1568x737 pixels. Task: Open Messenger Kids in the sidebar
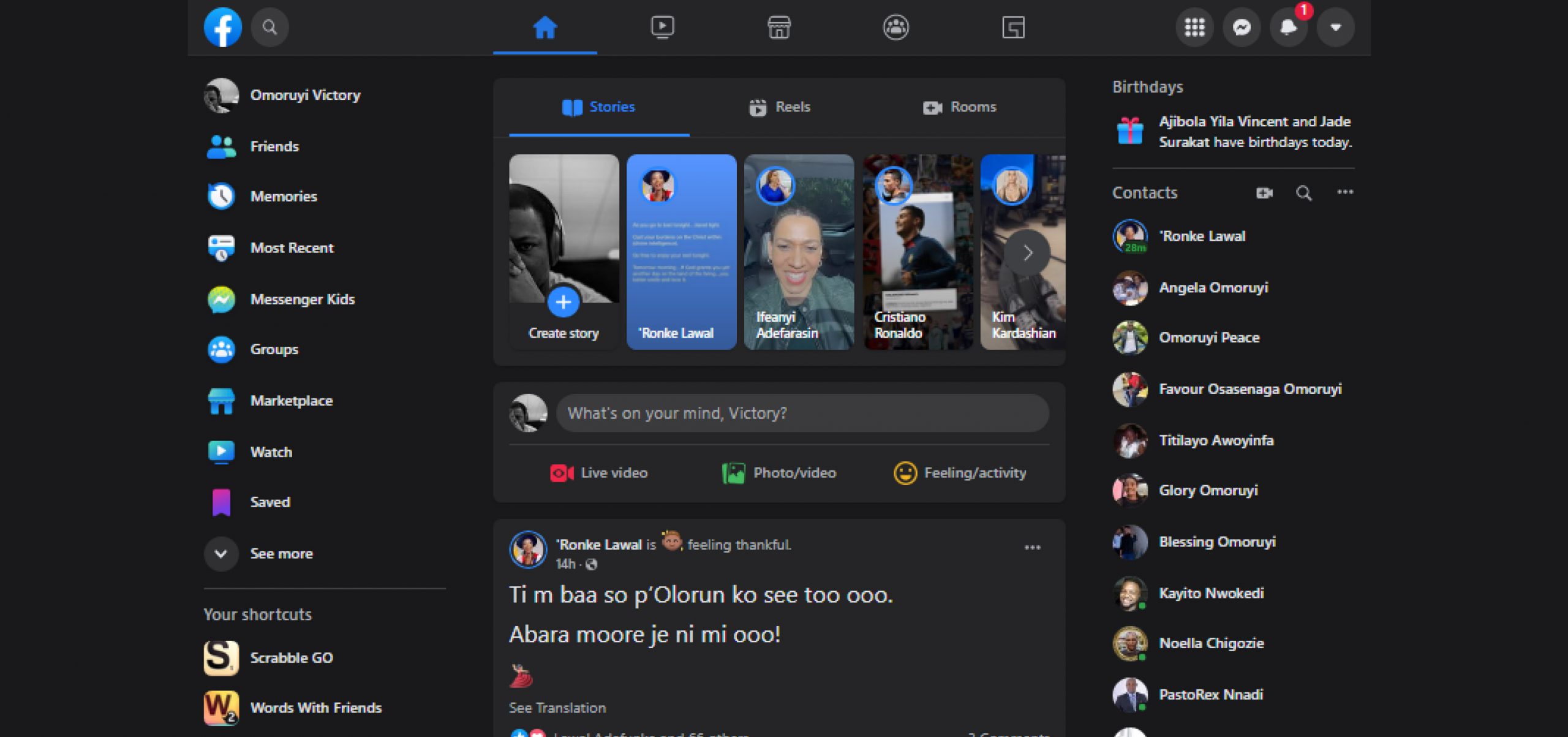325,299
